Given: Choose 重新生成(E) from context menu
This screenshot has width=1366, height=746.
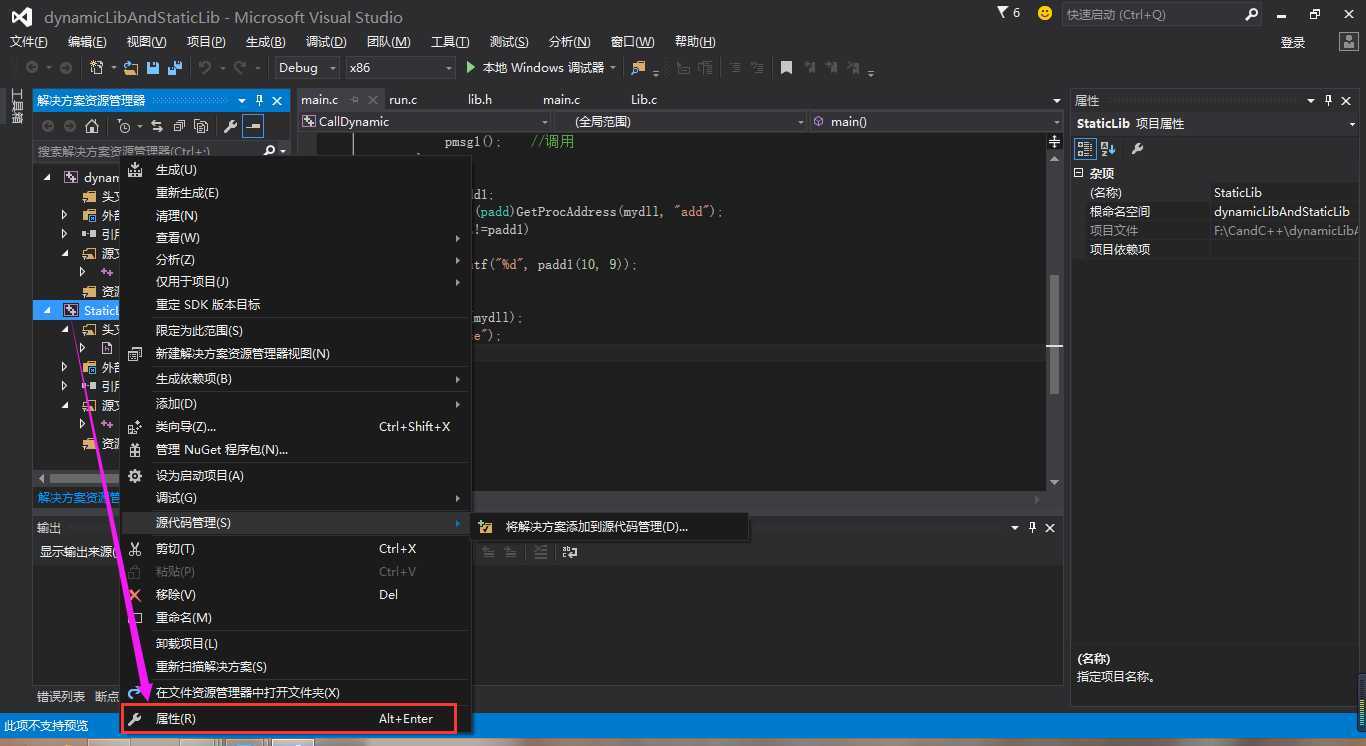Looking at the screenshot, I should pyautogui.click(x=295, y=192).
